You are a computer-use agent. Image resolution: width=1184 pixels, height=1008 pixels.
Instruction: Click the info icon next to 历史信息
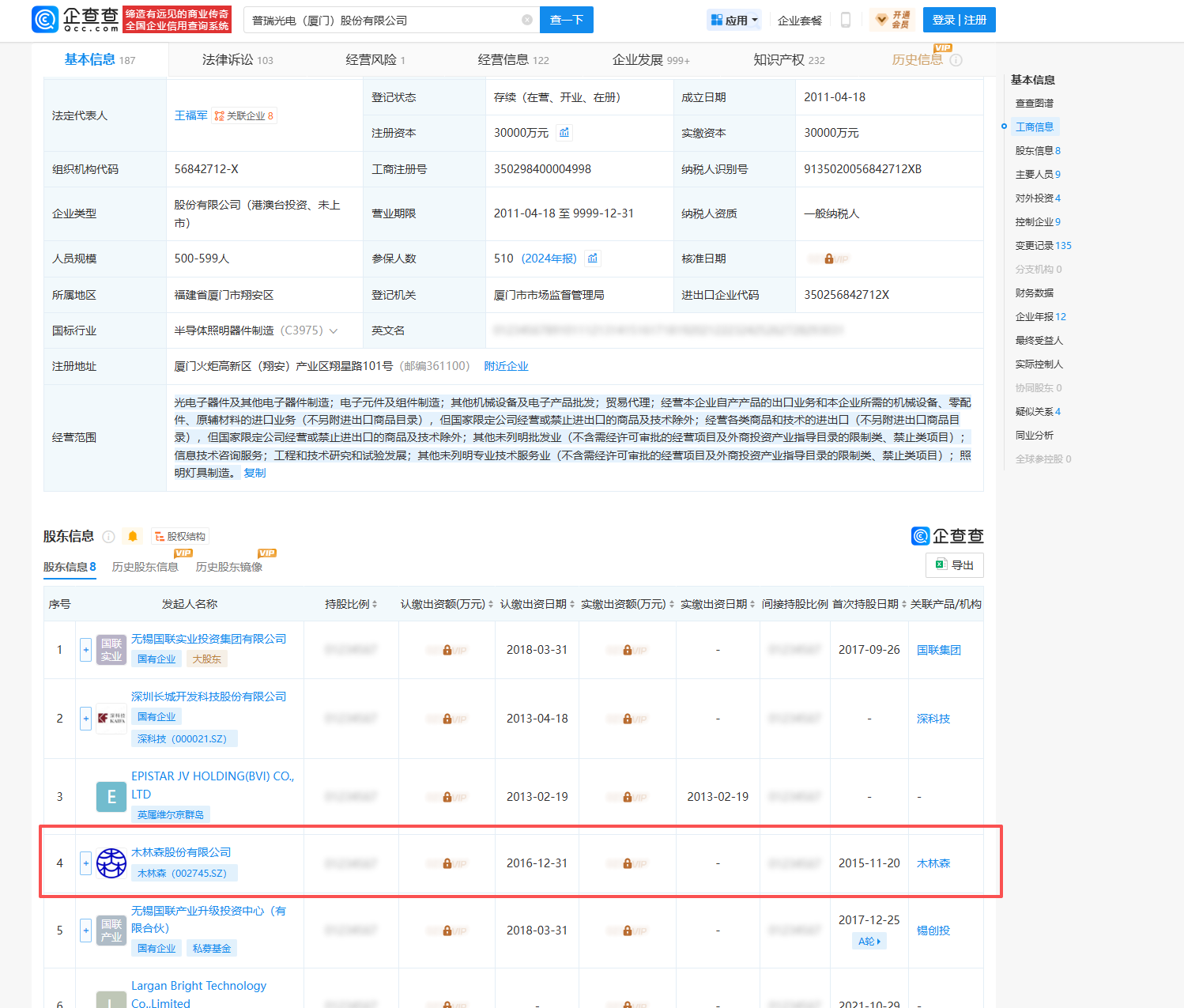click(x=956, y=60)
